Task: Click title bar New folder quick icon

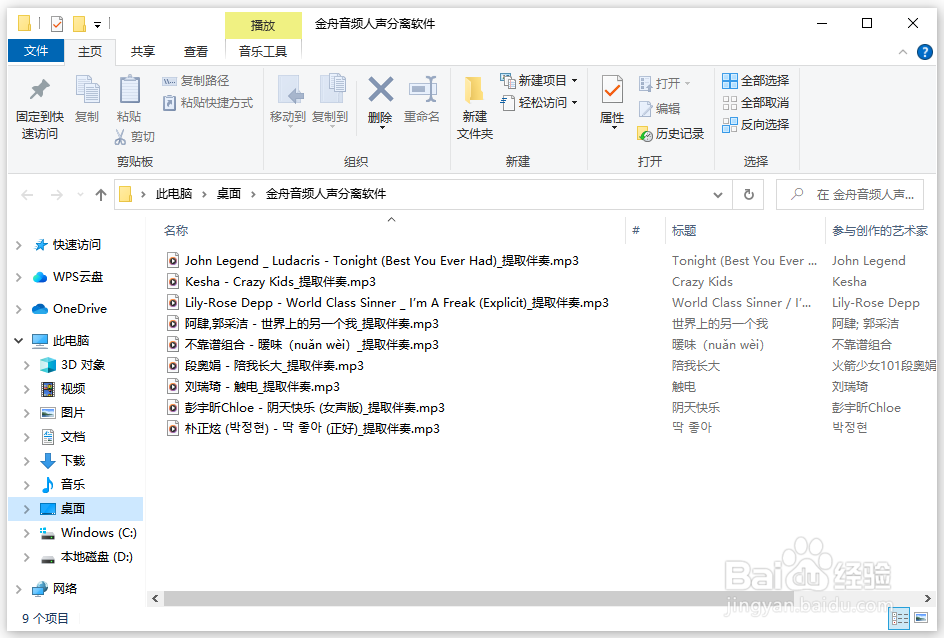Action: pyautogui.click(x=79, y=24)
